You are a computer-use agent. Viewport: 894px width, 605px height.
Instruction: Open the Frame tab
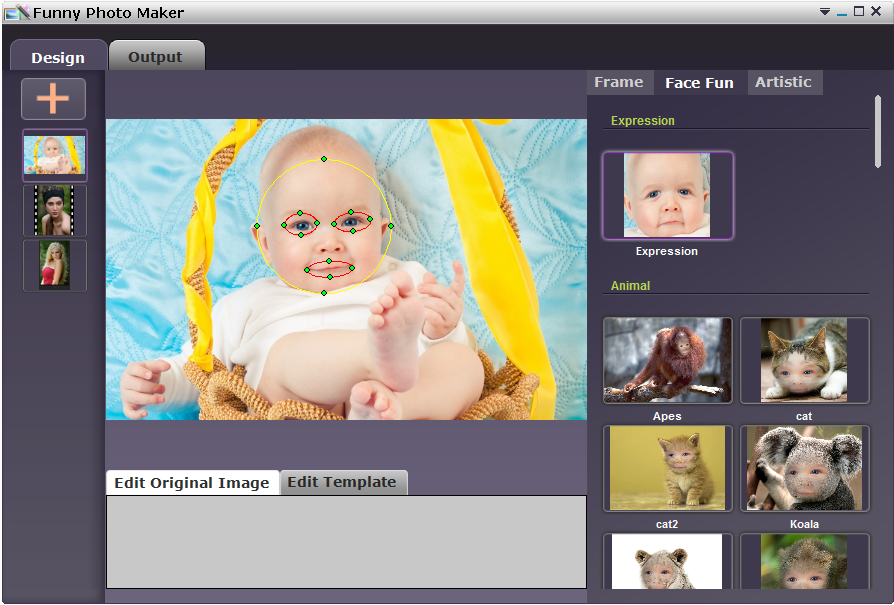[x=619, y=82]
